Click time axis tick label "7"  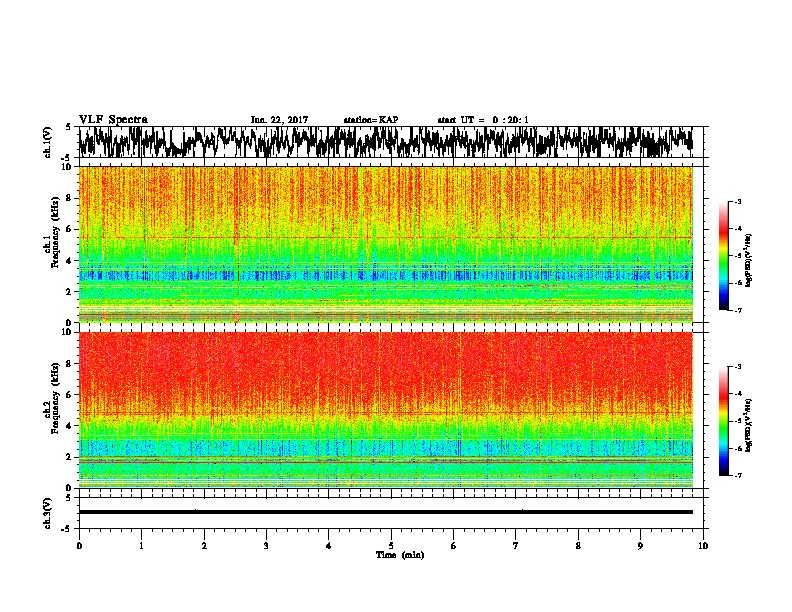point(516,546)
